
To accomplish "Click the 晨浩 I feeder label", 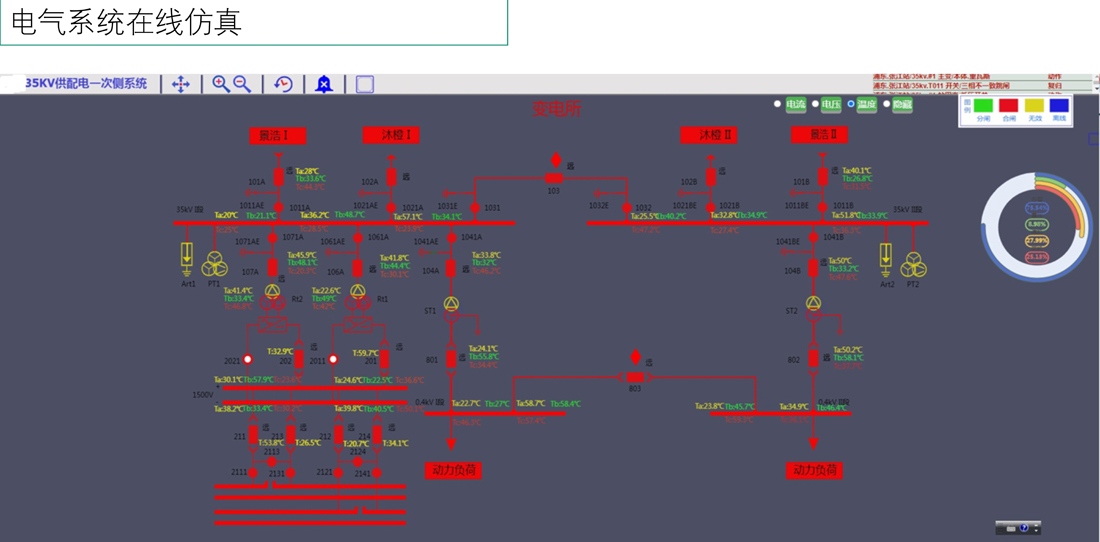I will pyautogui.click(x=278, y=135).
